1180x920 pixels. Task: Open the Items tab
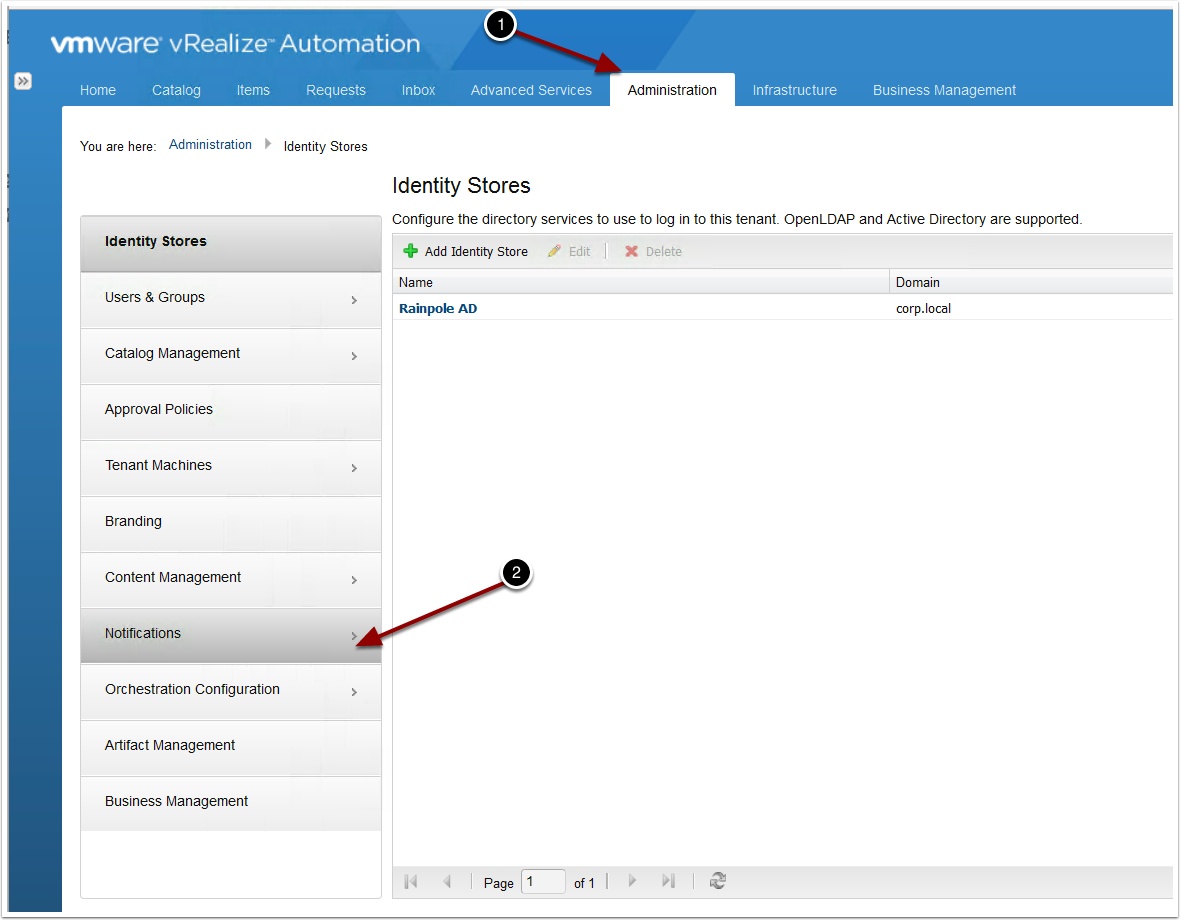253,90
